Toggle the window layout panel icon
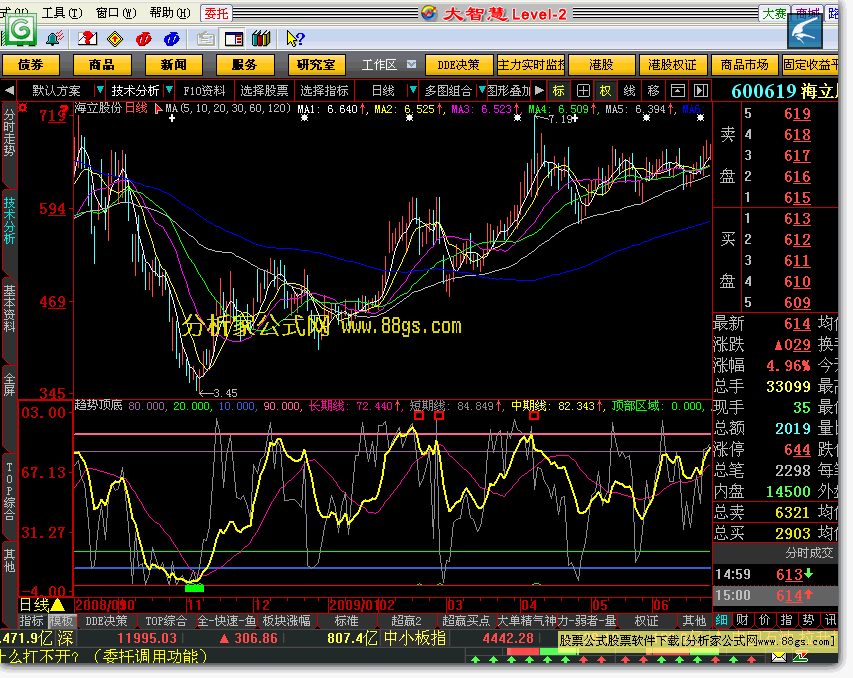 coord(234,39)
